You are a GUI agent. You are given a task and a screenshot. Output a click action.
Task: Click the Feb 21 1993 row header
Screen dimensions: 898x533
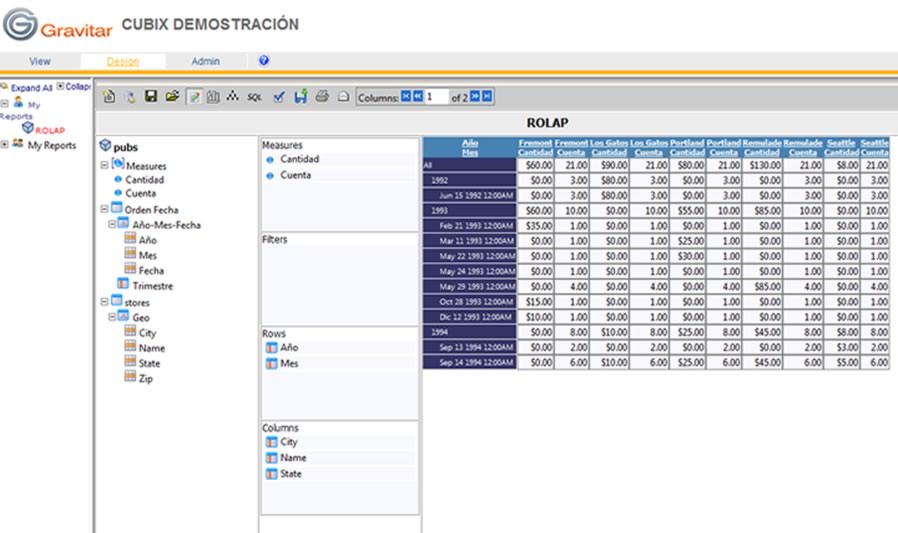(x=470, y=226)
